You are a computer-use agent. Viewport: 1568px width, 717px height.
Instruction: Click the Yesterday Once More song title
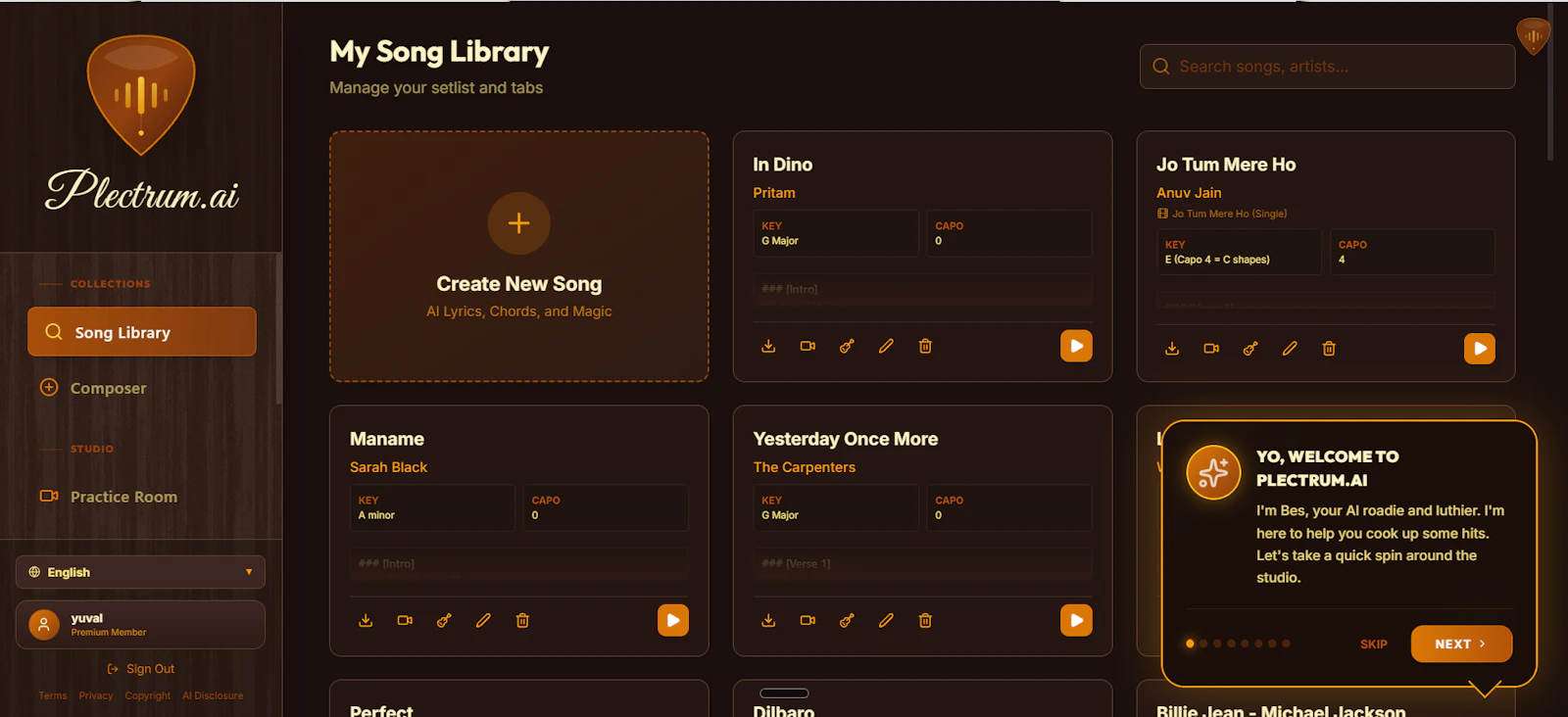[x=846, y=439]
